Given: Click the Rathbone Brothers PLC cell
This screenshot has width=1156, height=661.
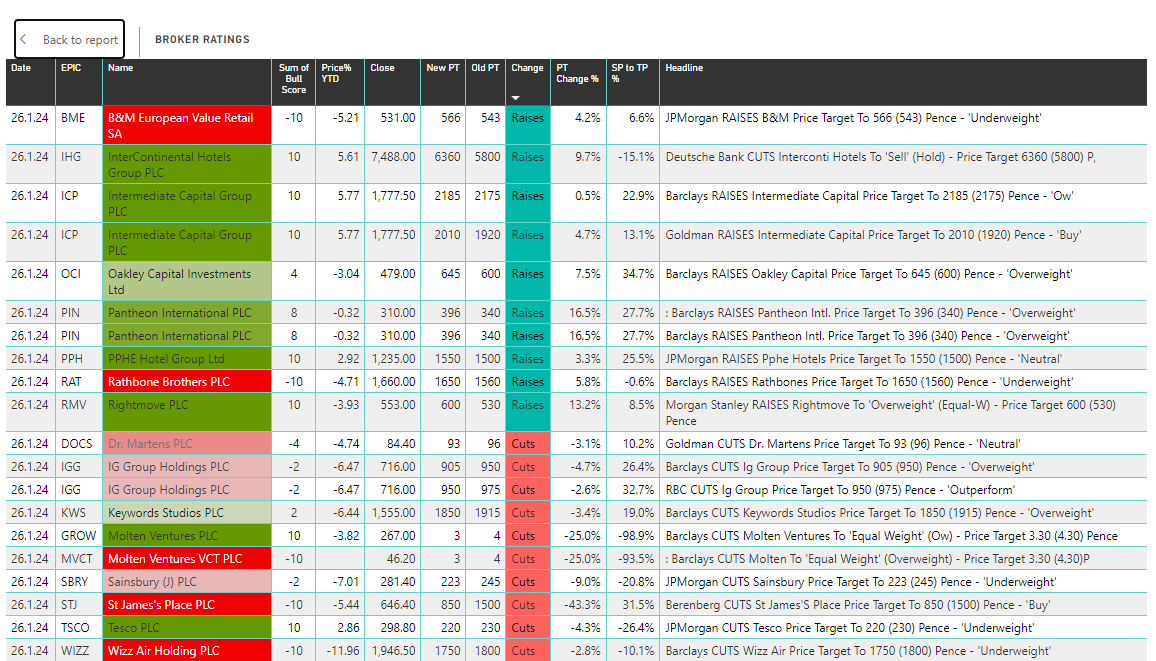Looking at the screenshot, I should (x=187, y=382).
